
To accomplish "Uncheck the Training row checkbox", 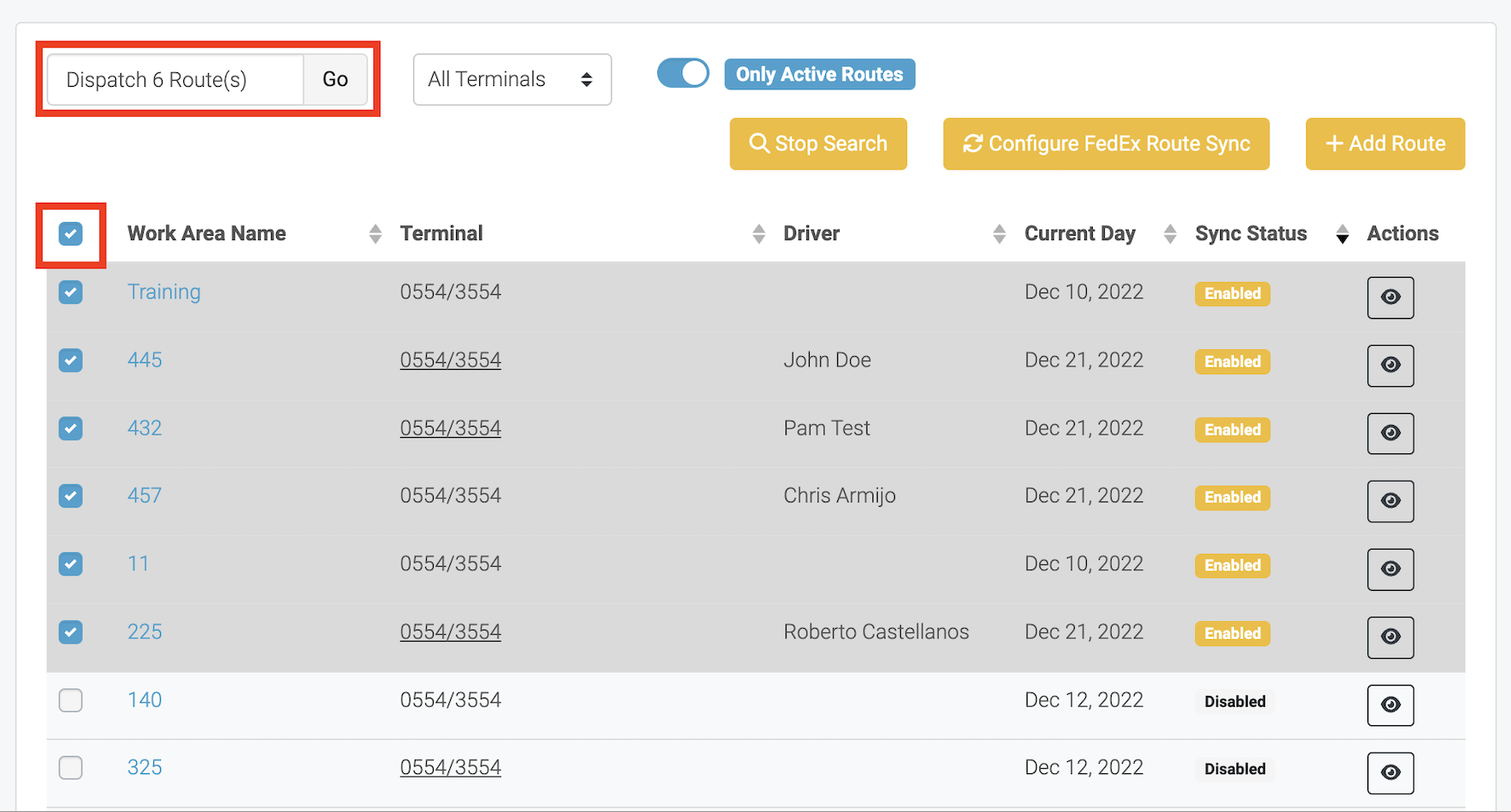I will 71,292.
